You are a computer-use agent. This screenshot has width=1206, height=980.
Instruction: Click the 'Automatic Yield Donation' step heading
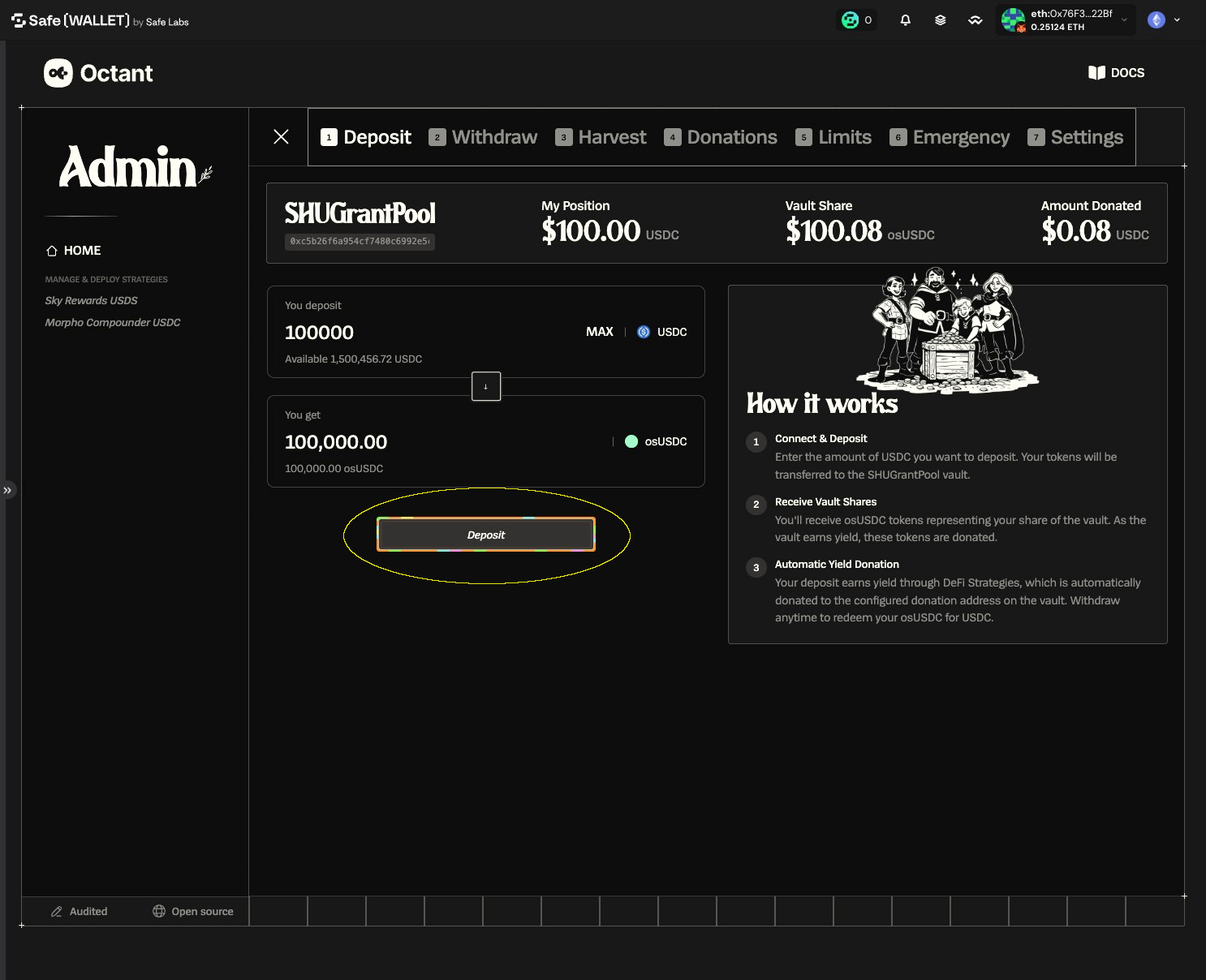pos(837,564)
